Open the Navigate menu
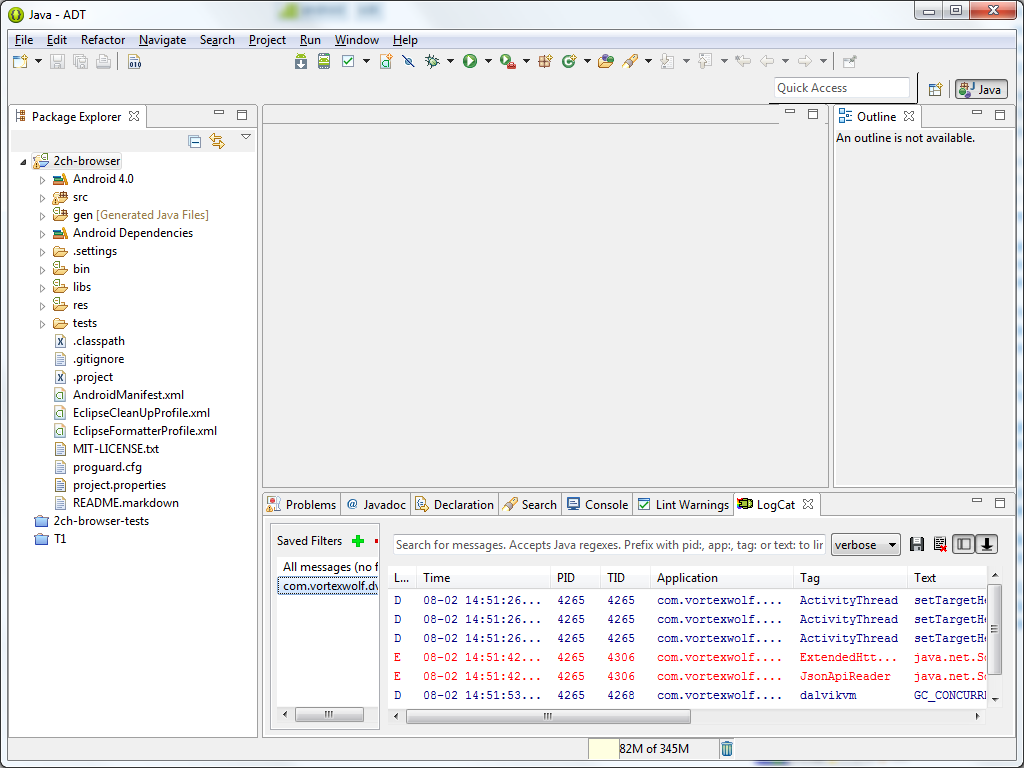The width and height of the screenshot is (1024, 768). pos(163,40)
